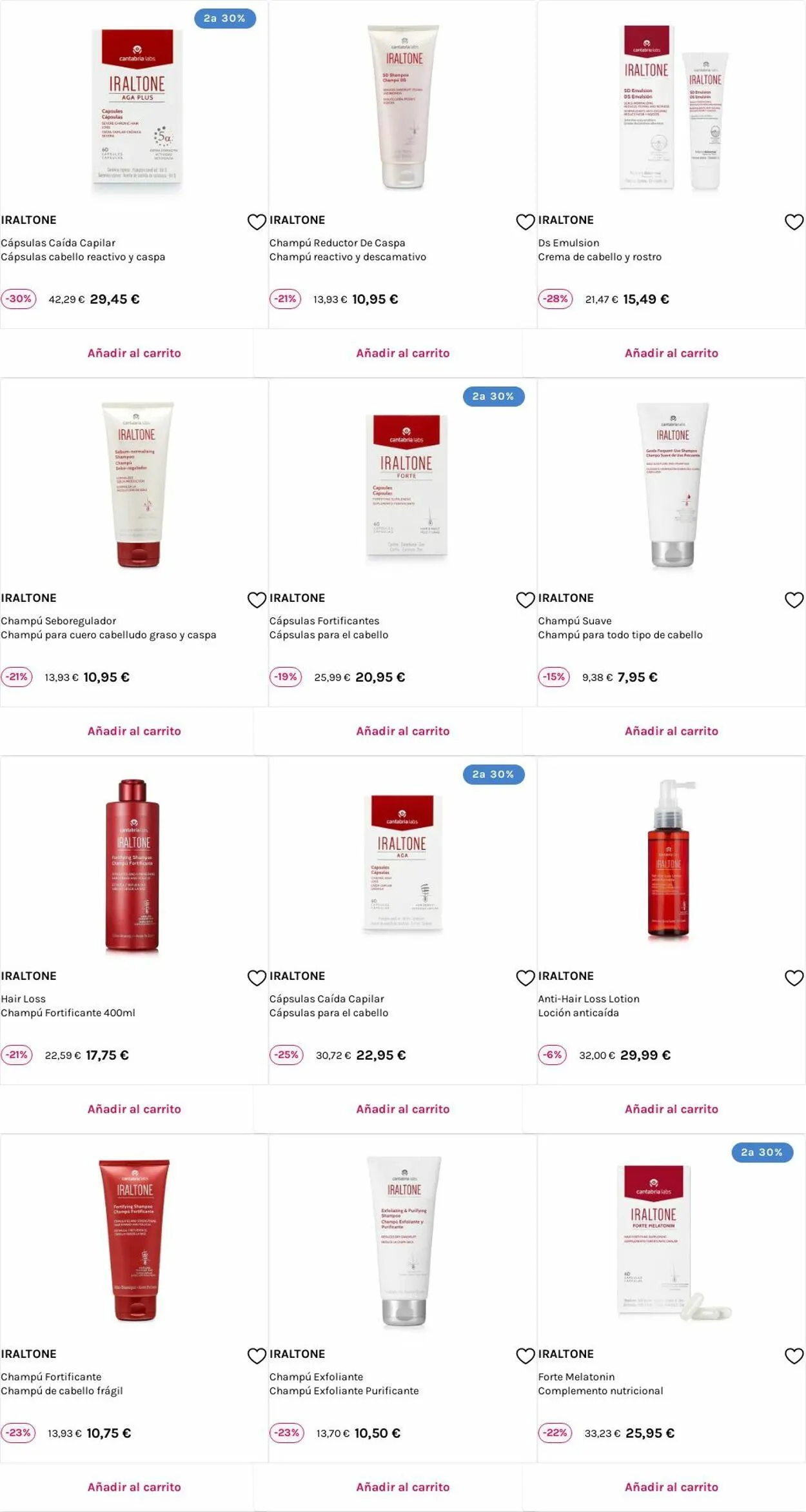Click heart icon for Cápsulas Fortificantes
This screenshot has width=806, height=1512.
tap(526, 600)
